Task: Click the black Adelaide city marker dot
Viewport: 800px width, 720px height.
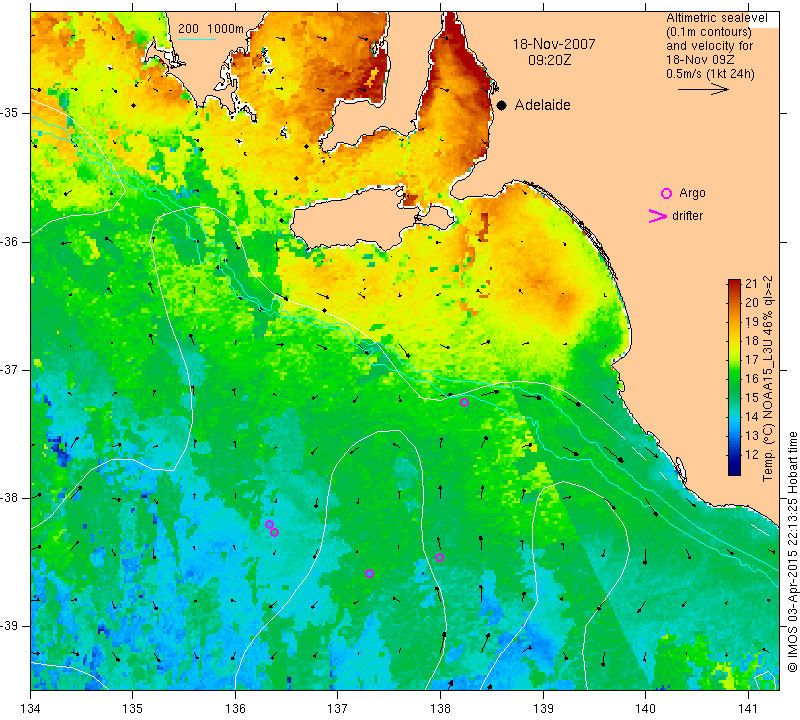Action: [x=502, y=105]
